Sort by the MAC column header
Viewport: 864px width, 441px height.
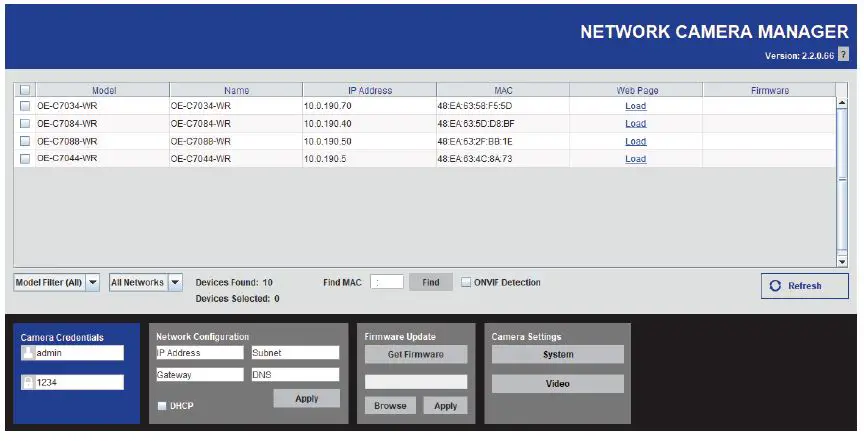503,90
